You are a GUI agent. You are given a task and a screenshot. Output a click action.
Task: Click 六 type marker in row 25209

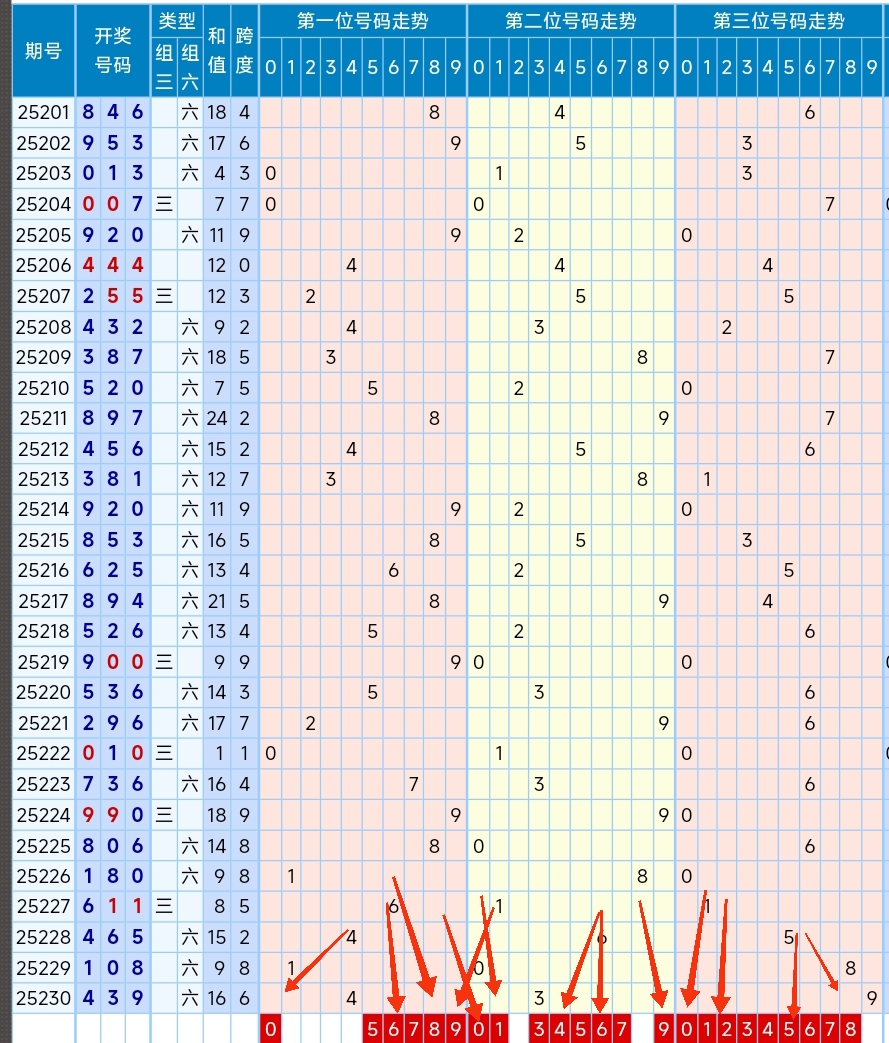[190, 357]
